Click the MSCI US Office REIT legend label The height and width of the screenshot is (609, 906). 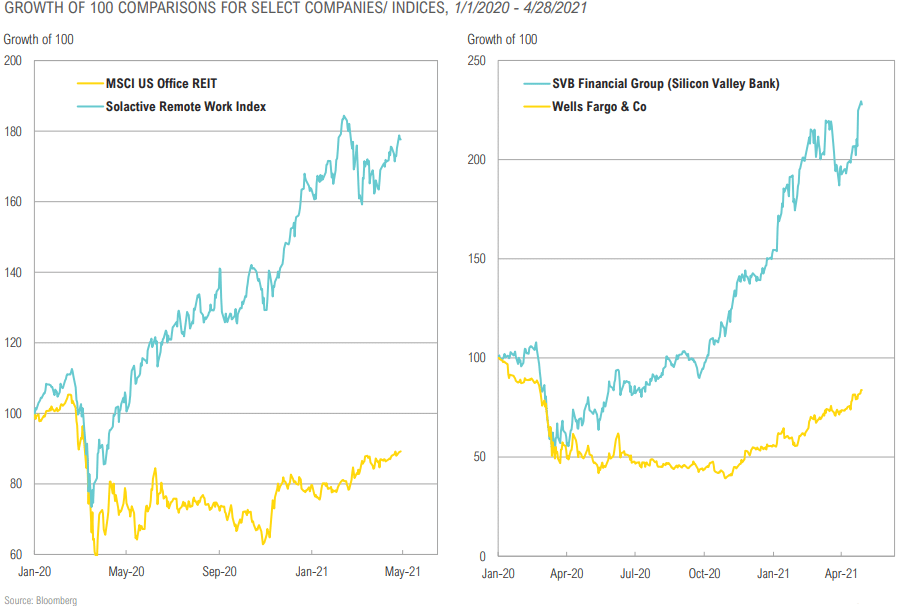pyautogui.click(x=161, y=83)
